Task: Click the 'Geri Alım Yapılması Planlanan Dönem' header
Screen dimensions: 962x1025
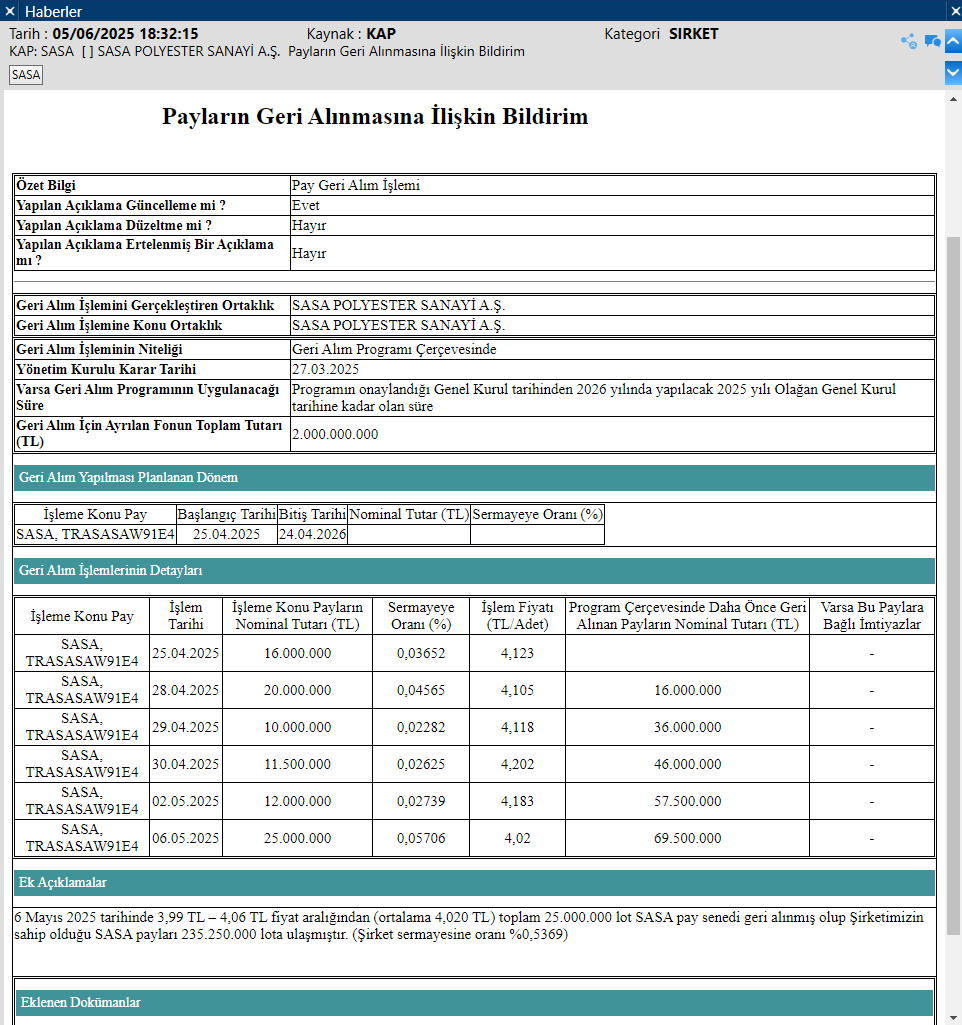Action: click(474, 478)
